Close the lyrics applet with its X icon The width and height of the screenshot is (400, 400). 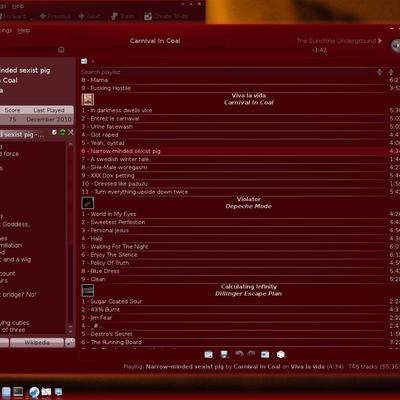tap(71, 132)
